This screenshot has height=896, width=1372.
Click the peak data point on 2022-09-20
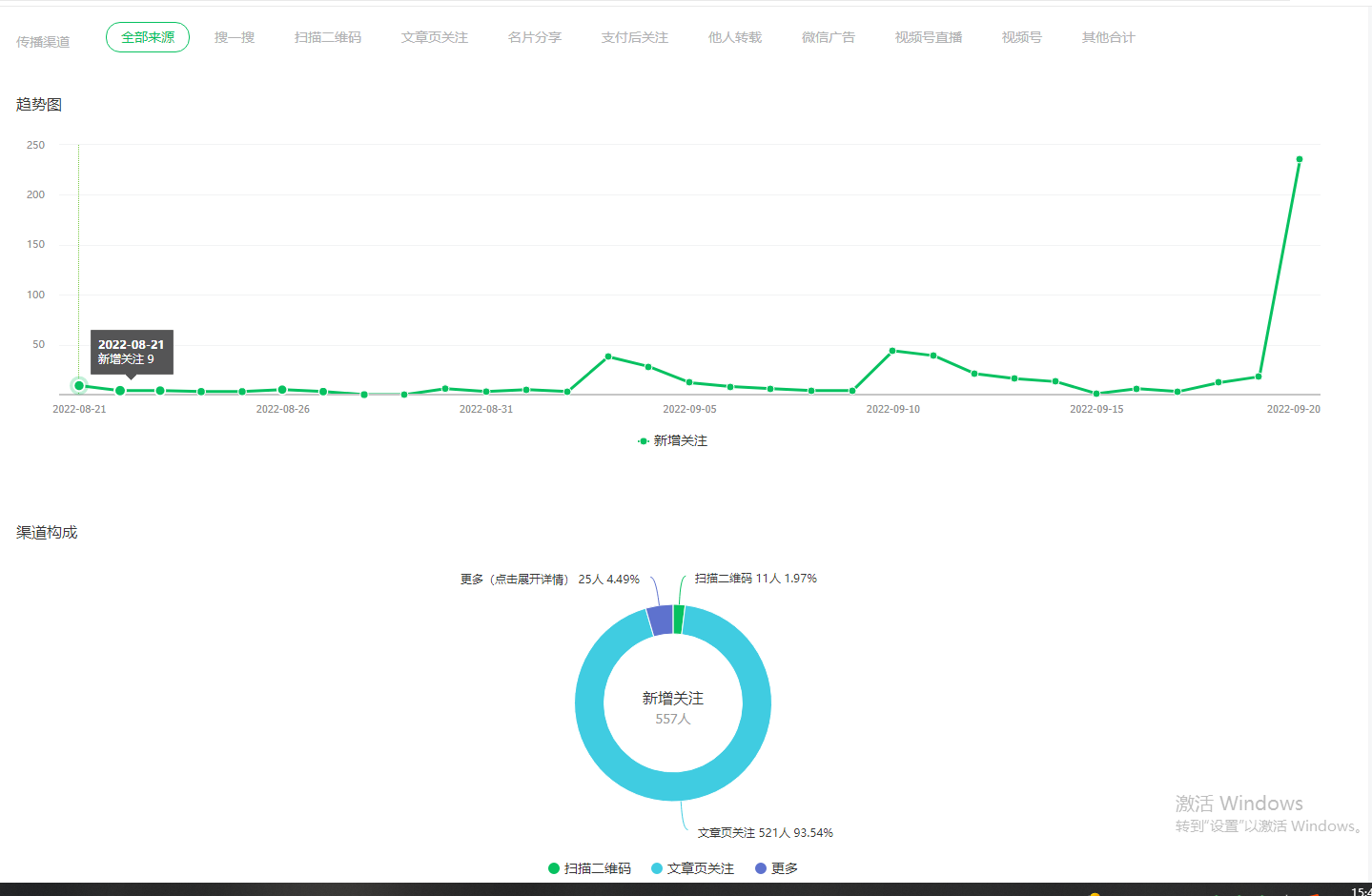coord(1299,159)
